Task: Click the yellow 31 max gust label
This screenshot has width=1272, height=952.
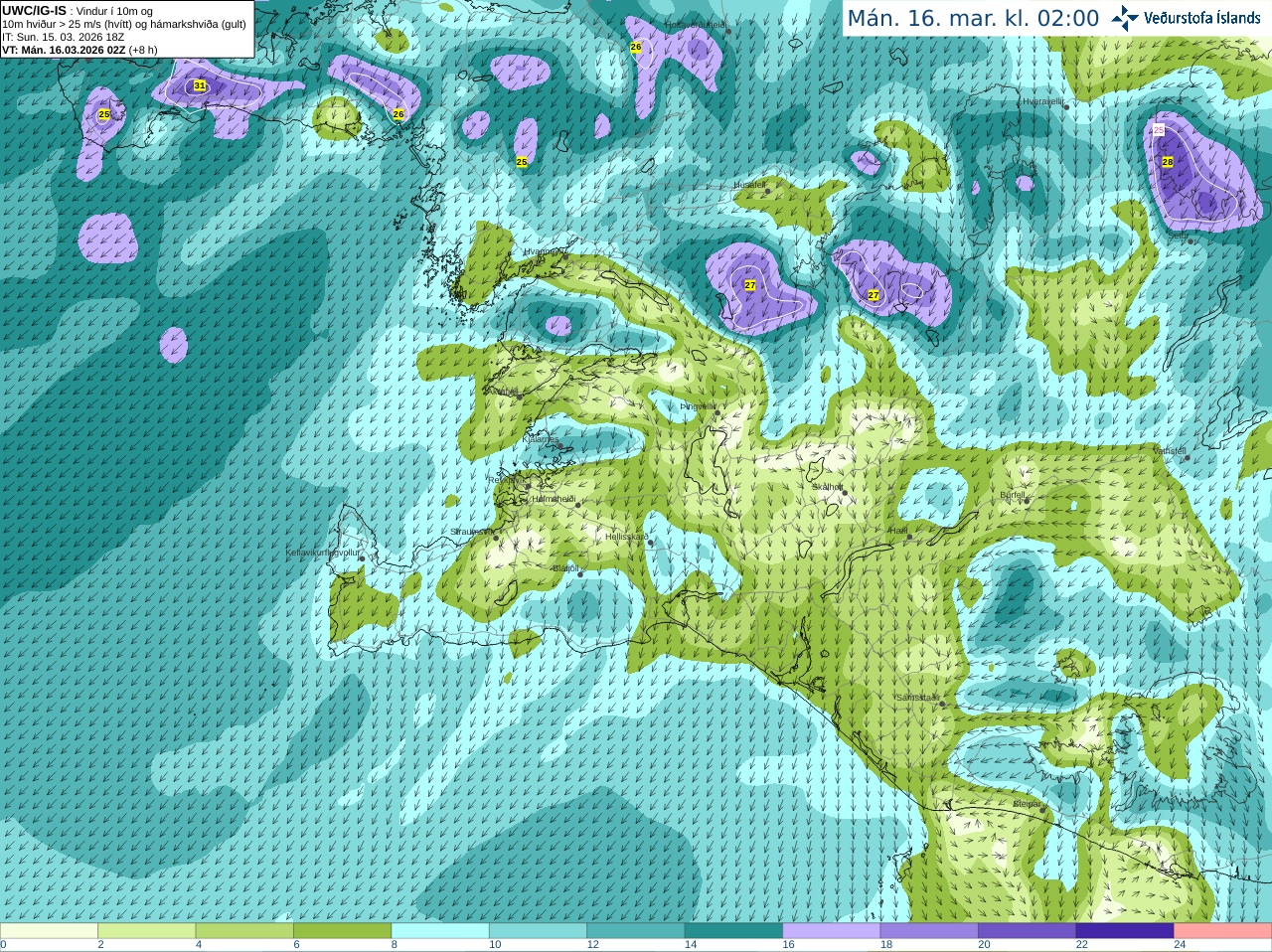Action: [x=200, y=85]
